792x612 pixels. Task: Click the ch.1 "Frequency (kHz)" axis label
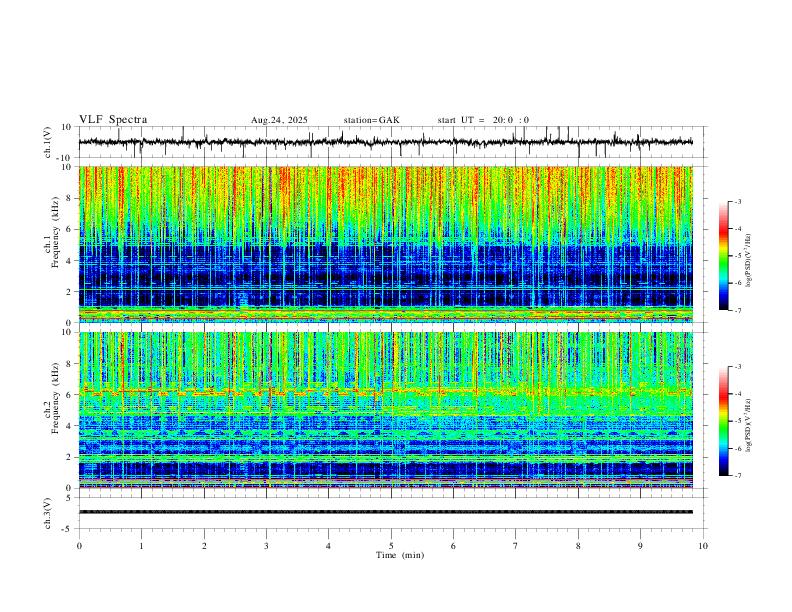click(55, 234)
